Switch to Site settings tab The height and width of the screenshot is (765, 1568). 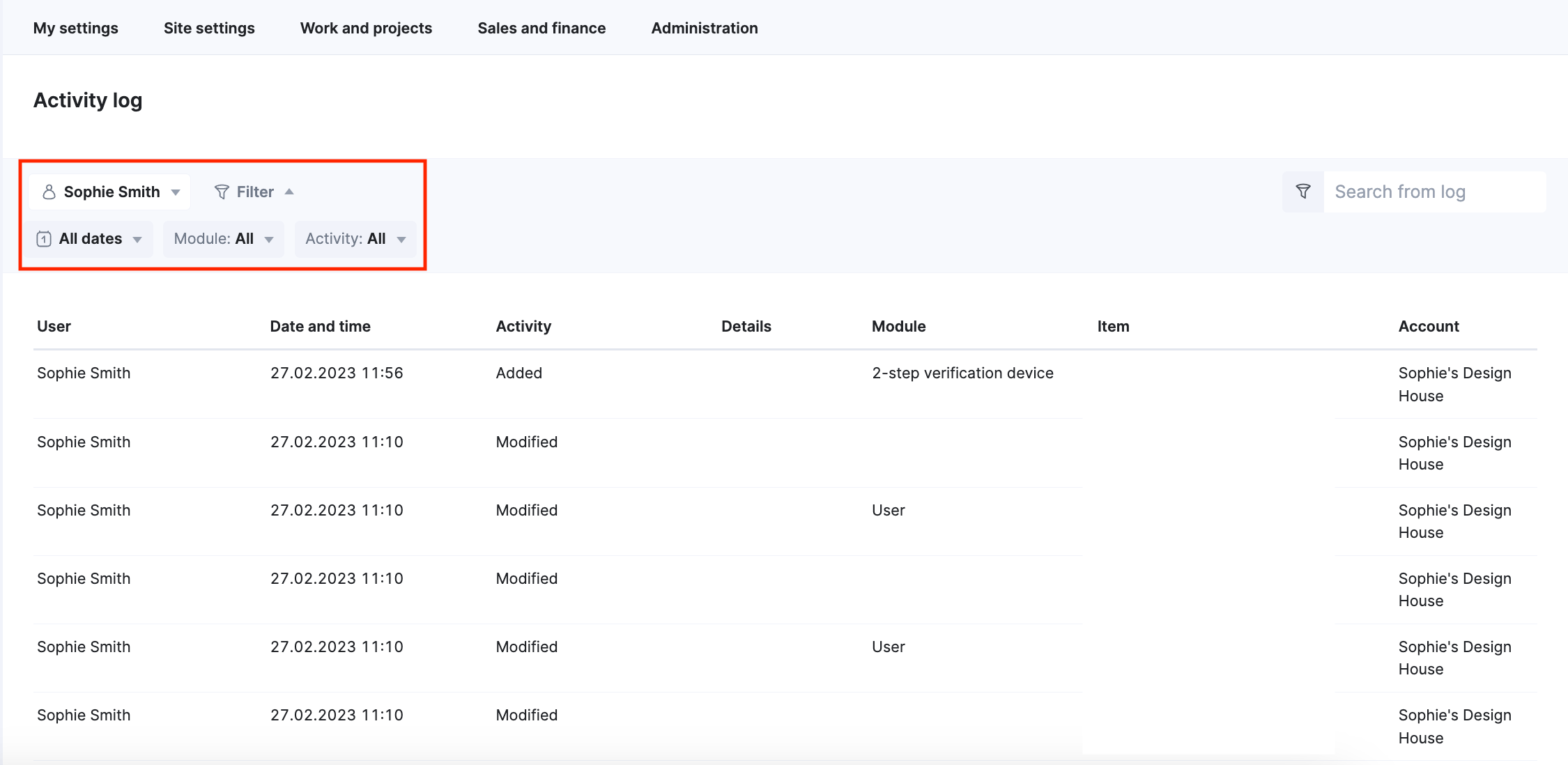pos(209,28)
